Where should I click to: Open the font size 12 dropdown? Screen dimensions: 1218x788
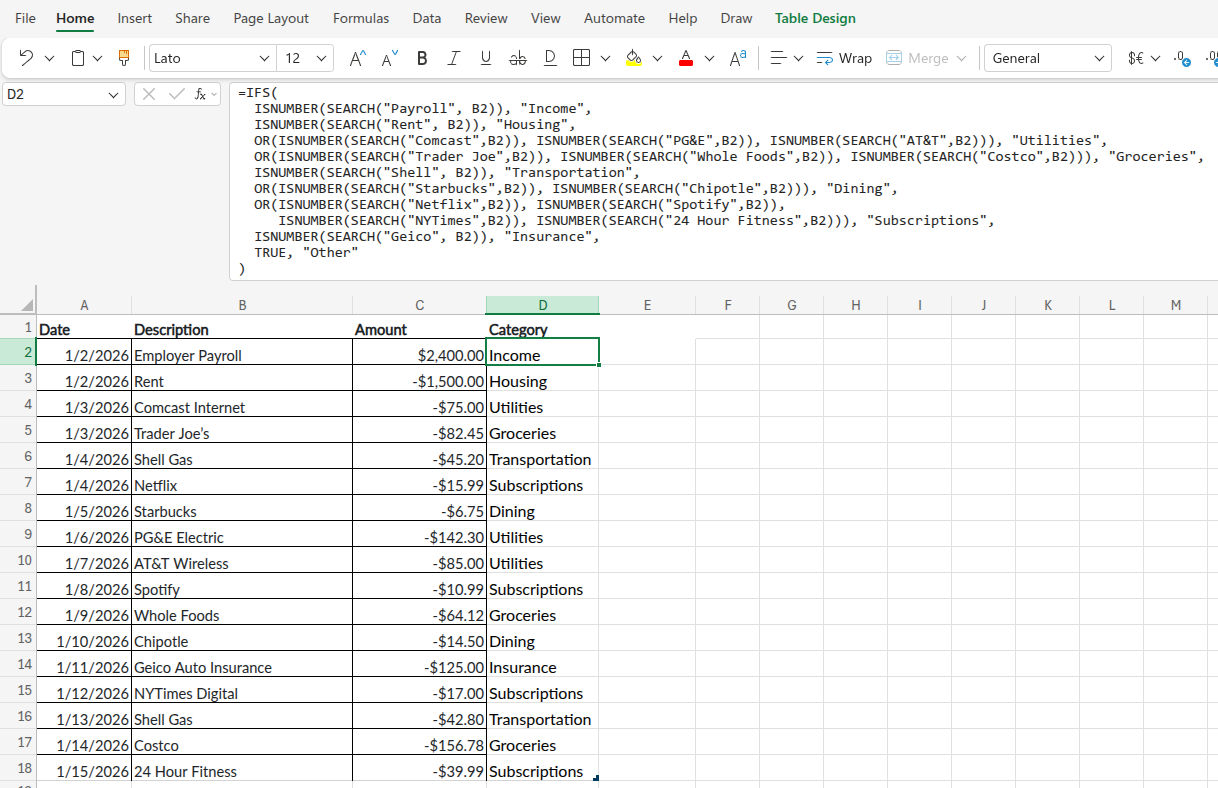point(322,58)
